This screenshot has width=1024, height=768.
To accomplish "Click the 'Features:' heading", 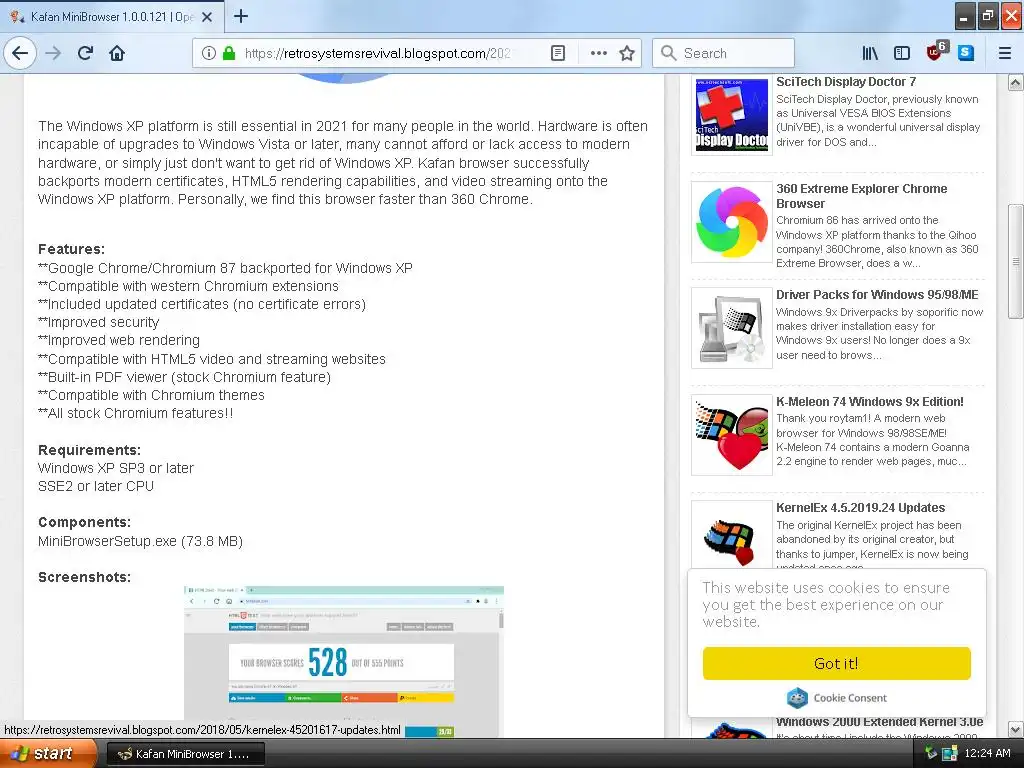I will pos(71,249).
